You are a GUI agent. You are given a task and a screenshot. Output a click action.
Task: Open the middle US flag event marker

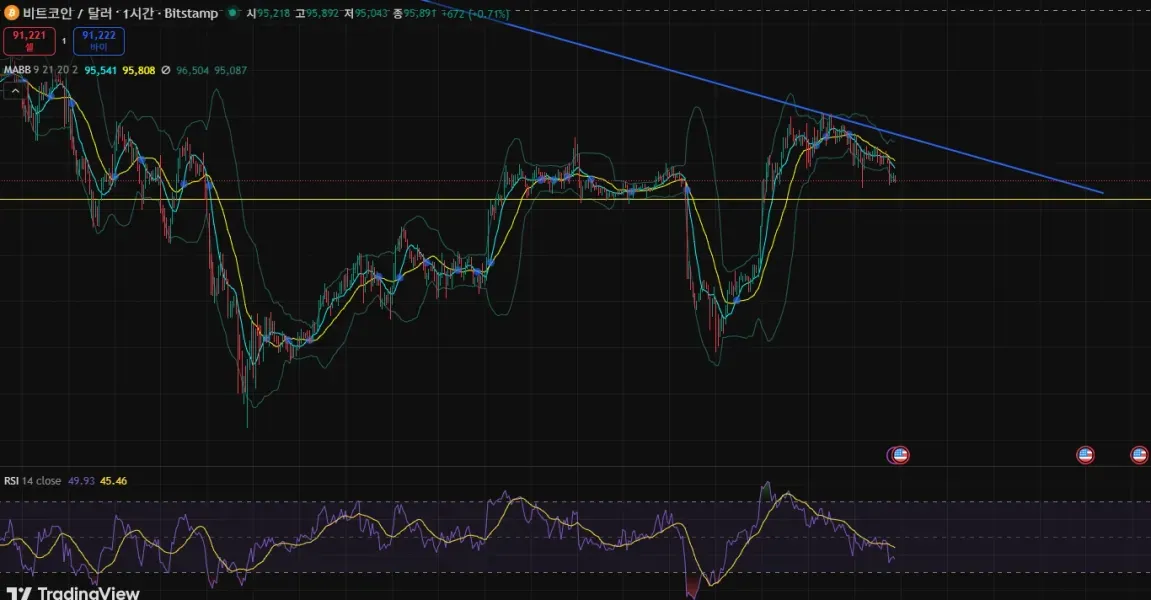point(1085,455)
